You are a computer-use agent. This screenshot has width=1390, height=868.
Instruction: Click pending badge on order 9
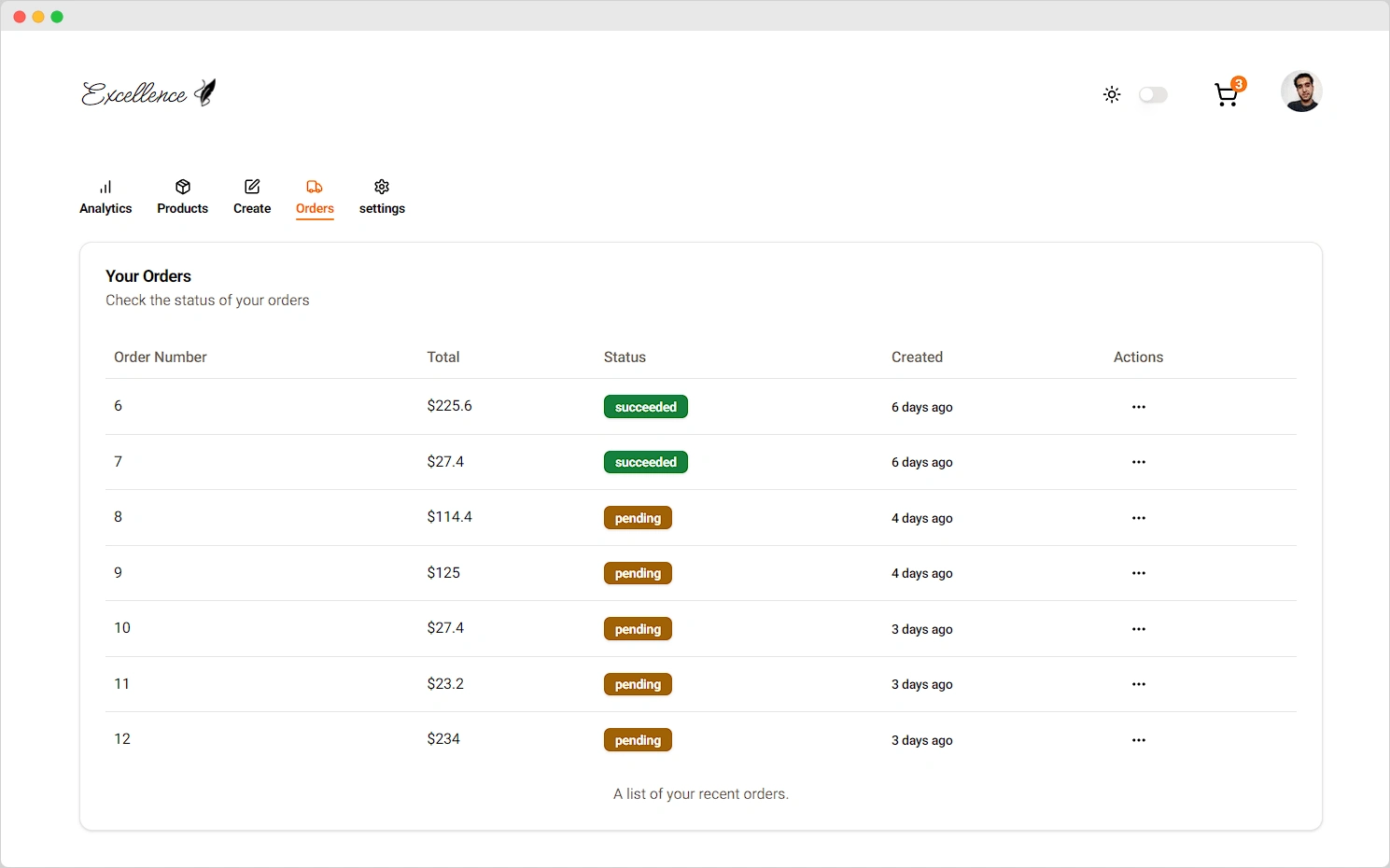[x=638, y=573]
